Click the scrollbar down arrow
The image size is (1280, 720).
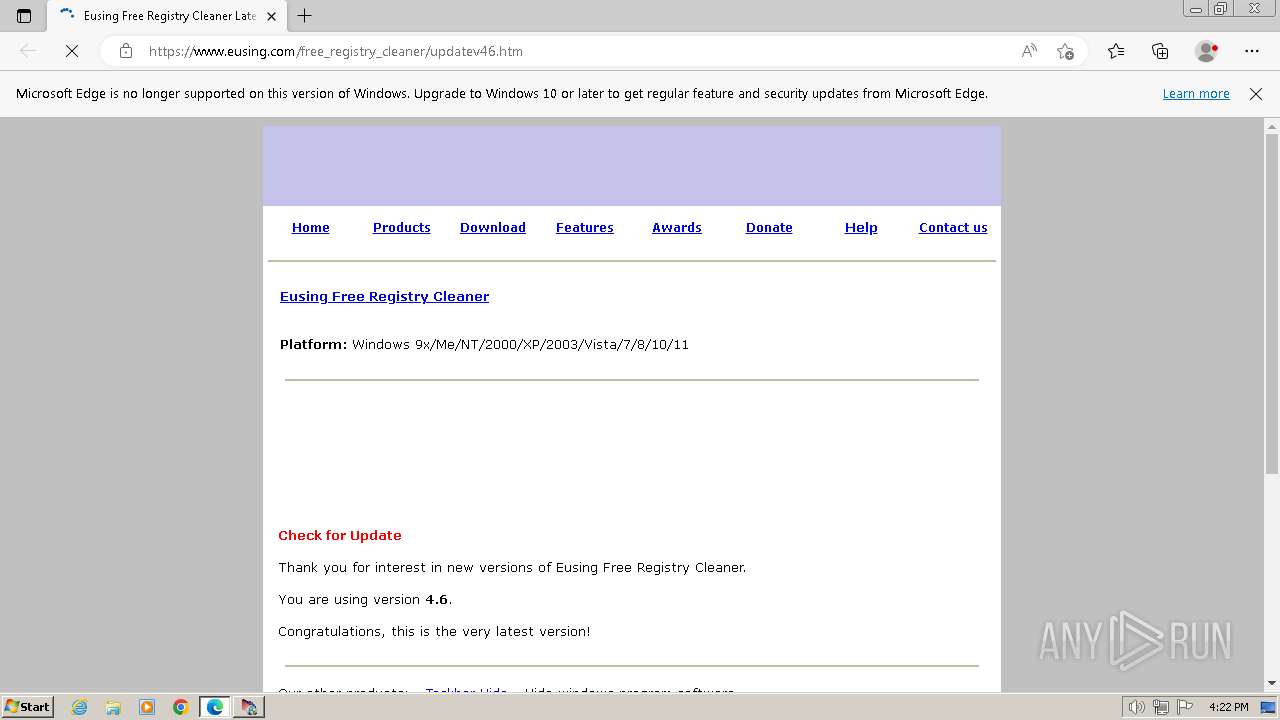coord(1272,684)
